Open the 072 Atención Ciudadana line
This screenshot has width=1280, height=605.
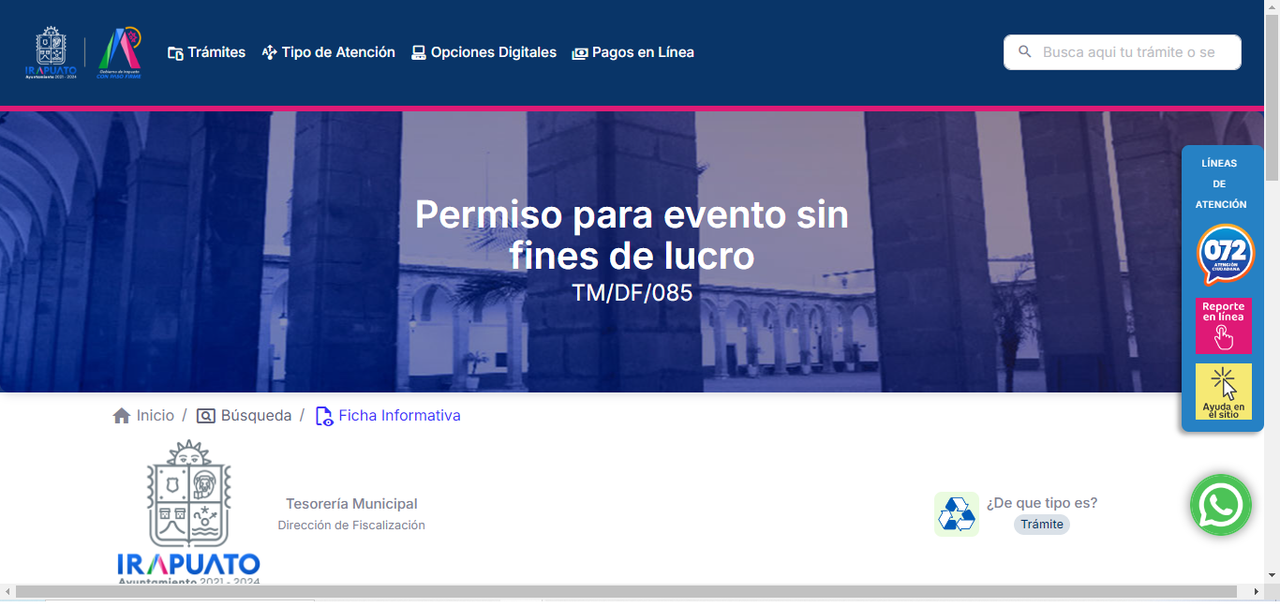tap(1224, 254)
